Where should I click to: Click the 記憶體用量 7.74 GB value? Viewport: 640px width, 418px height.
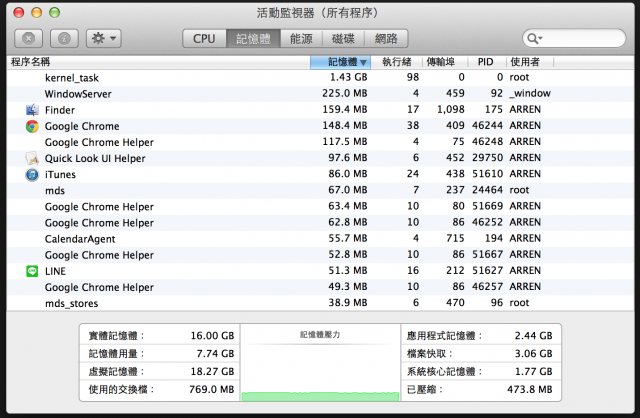(x=215, y=354)
